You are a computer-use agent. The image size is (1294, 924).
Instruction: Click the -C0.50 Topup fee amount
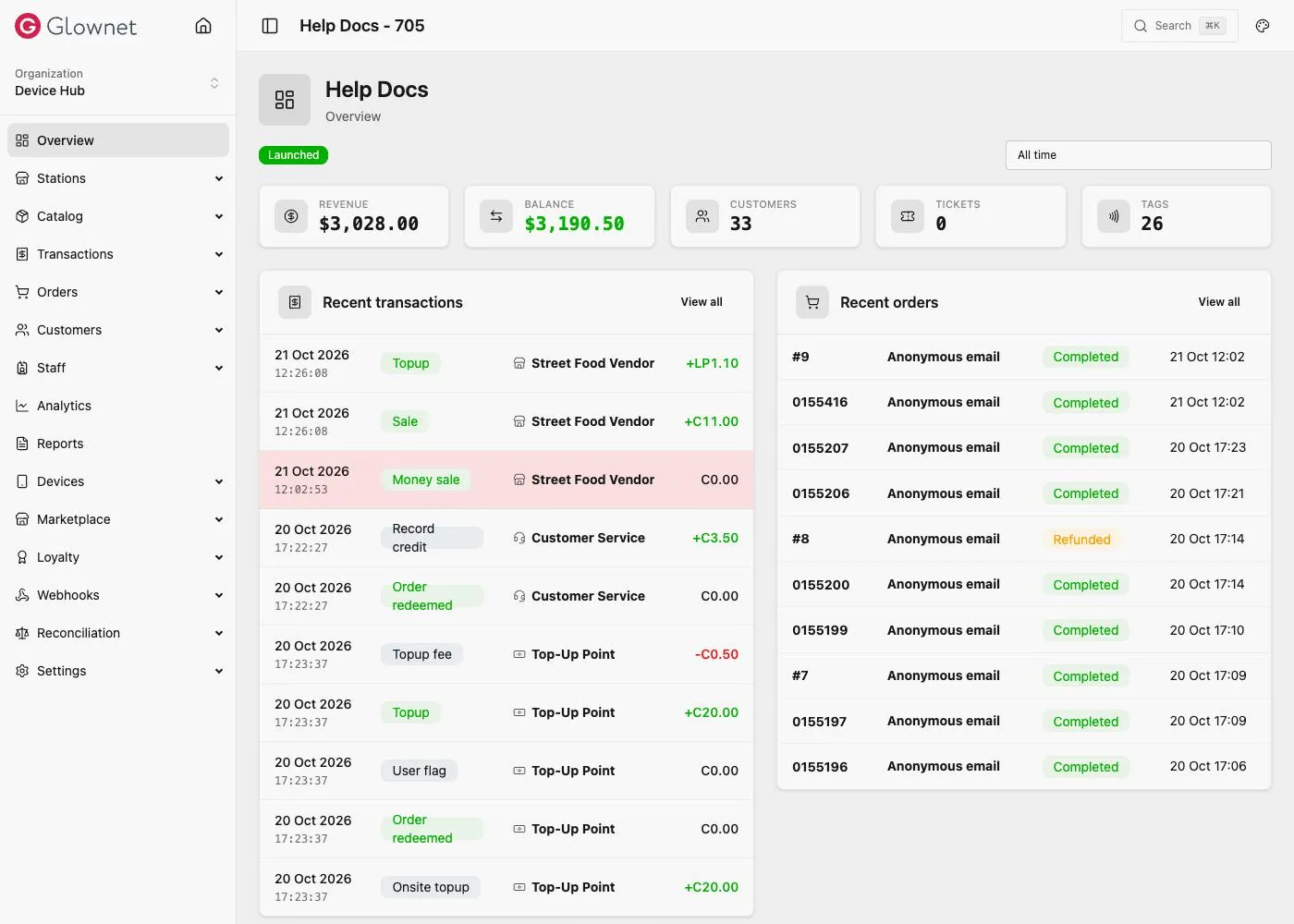pos(716,654)
